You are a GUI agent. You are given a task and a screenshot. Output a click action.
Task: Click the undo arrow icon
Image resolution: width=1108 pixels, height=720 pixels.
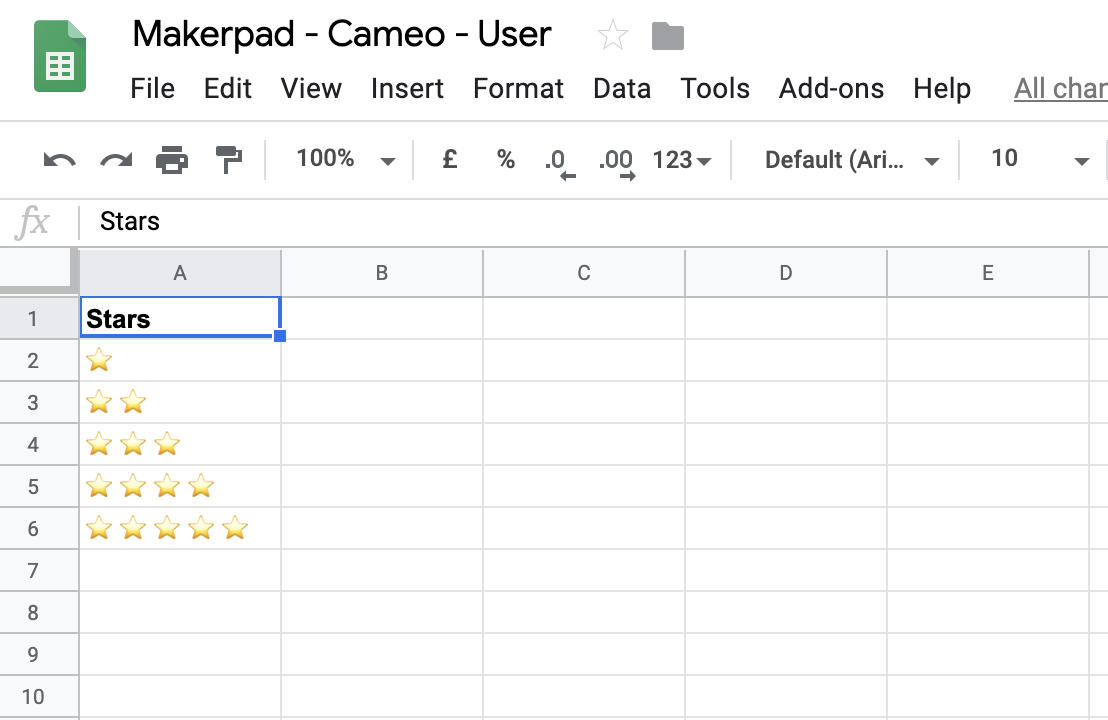pos(60,159)
